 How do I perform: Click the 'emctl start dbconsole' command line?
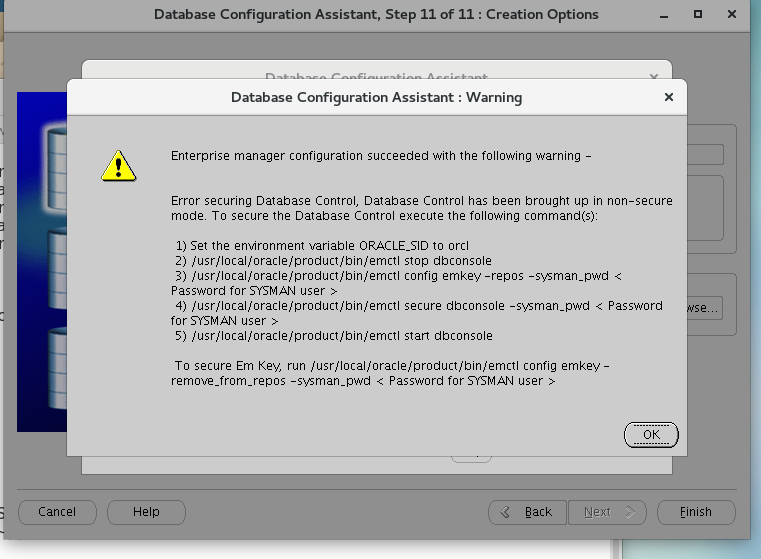[x=334, y=336]
